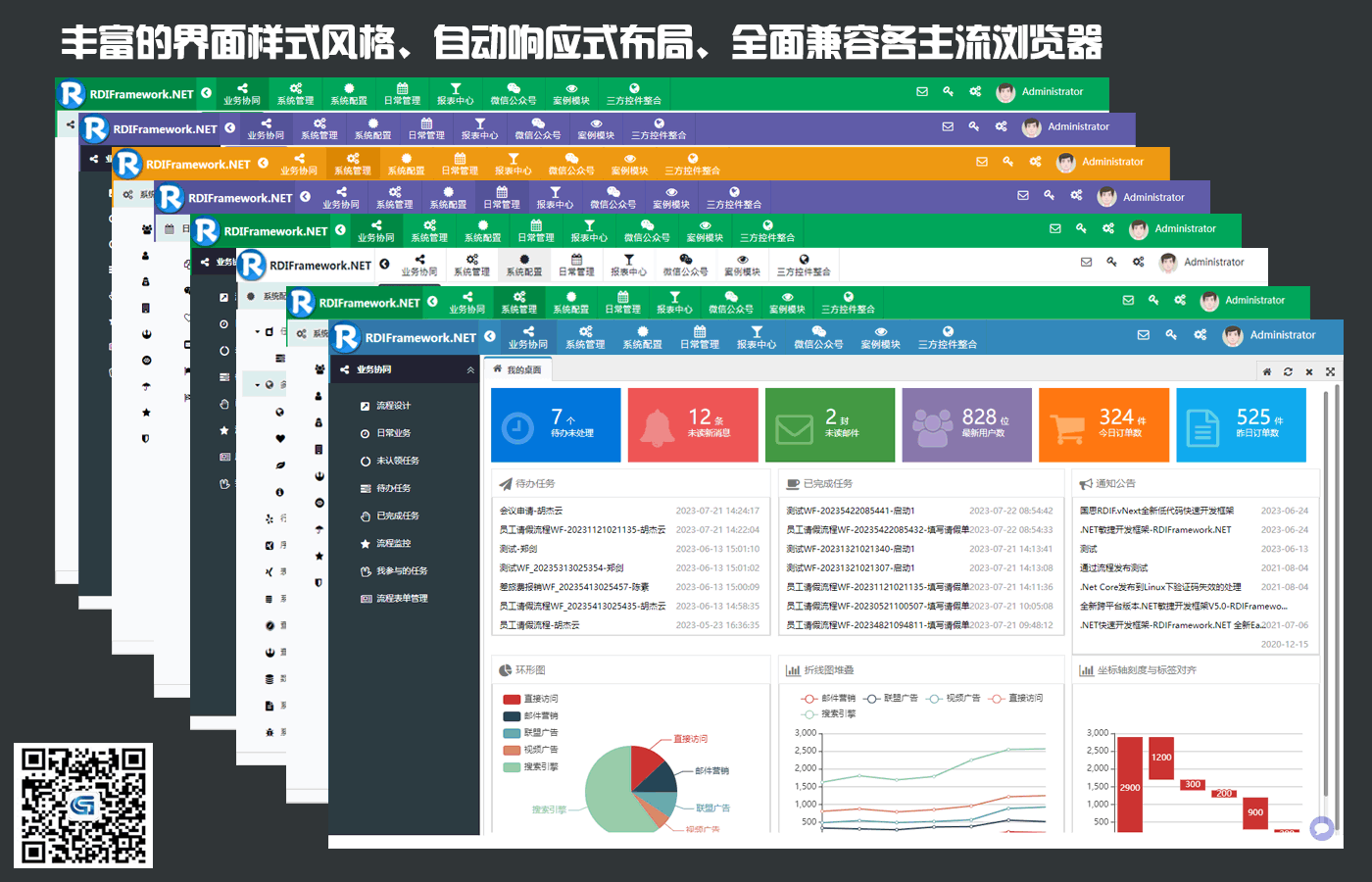Open 流程设计 in the dark sidebar
The height and width of the screenshot is (882, 1372).
tap(393, 406)
